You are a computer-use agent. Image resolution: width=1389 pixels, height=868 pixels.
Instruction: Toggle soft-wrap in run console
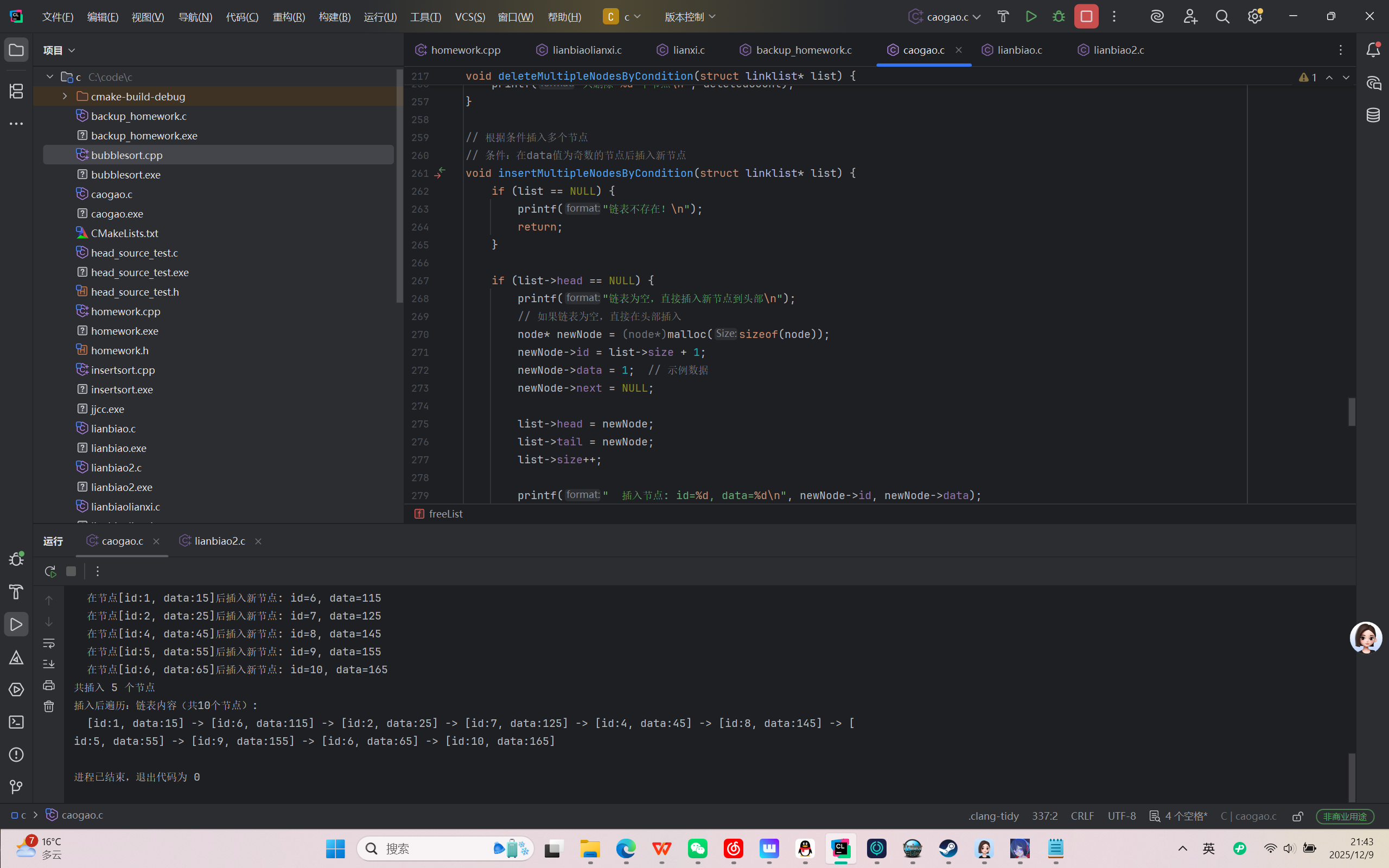click(49, 643)
